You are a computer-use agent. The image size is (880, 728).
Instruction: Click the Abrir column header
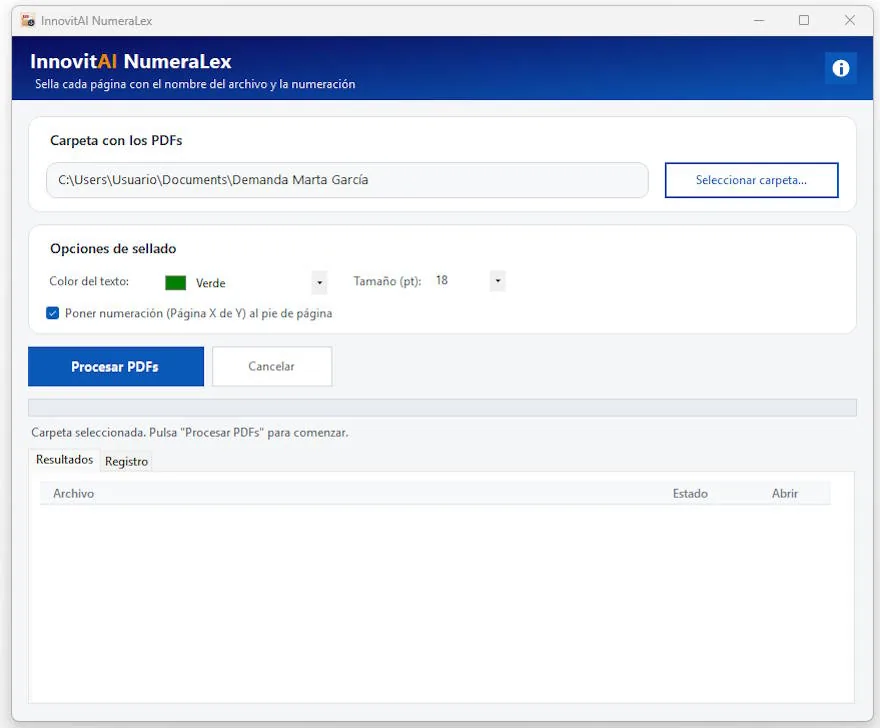[x=785, y=494]
